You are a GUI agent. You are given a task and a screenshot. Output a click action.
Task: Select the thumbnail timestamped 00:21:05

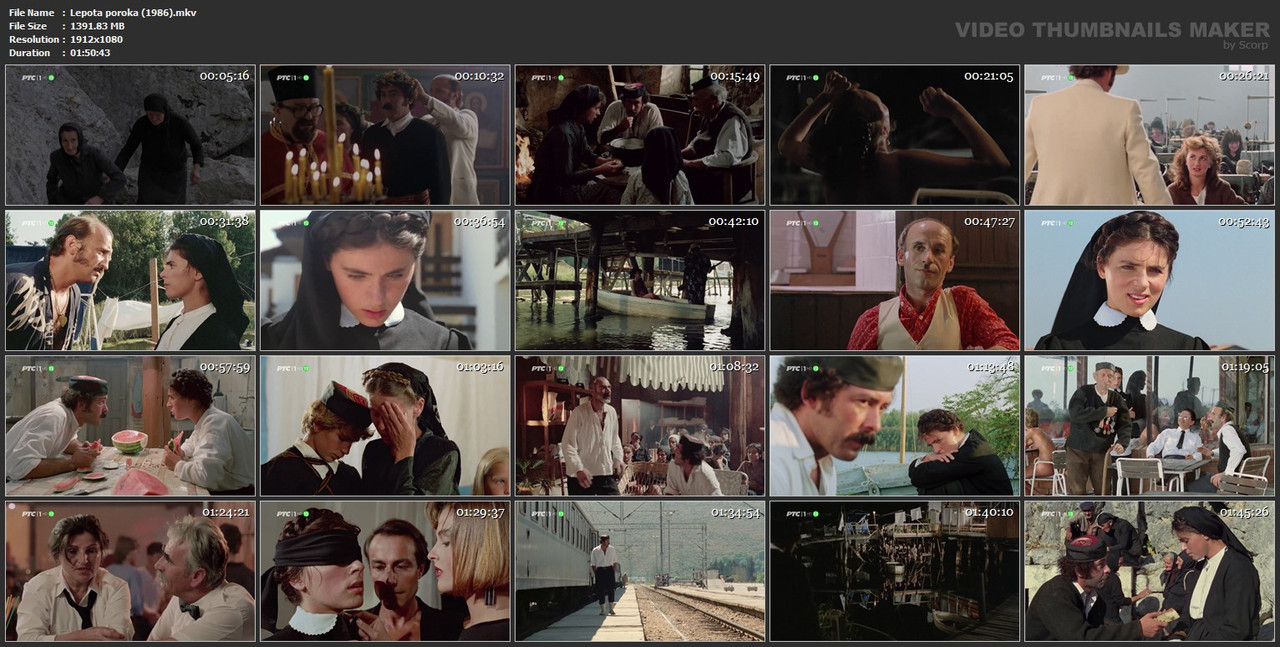(895, 135)
